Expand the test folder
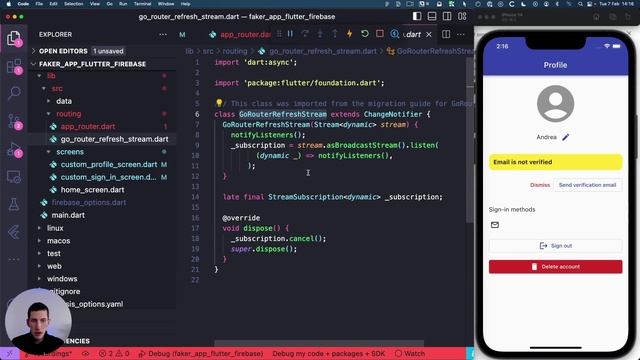This screenshot has height=360, width=640. (x=53, y=253)
